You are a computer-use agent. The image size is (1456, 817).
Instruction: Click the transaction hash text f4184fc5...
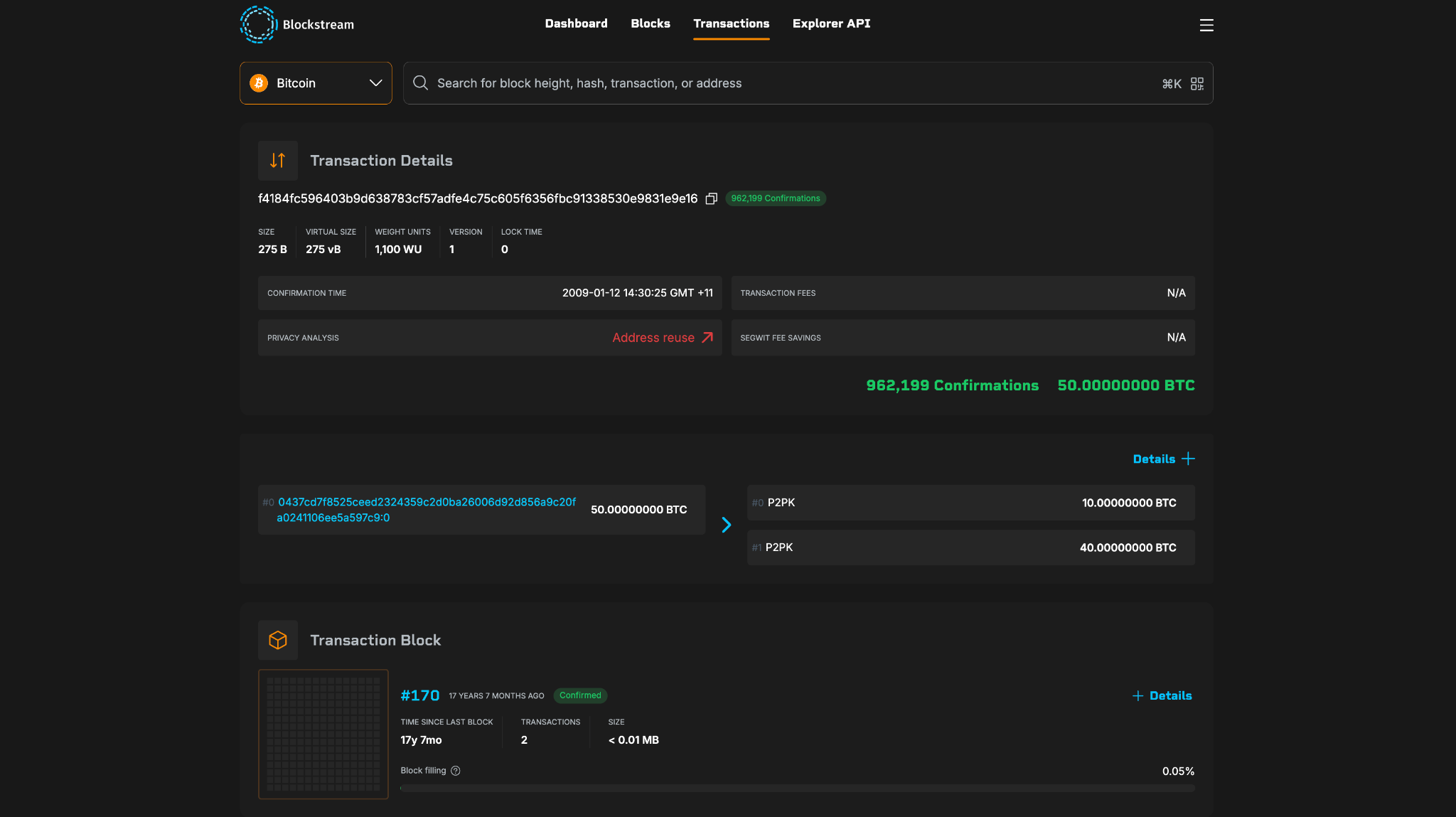(x=478, y=198)
